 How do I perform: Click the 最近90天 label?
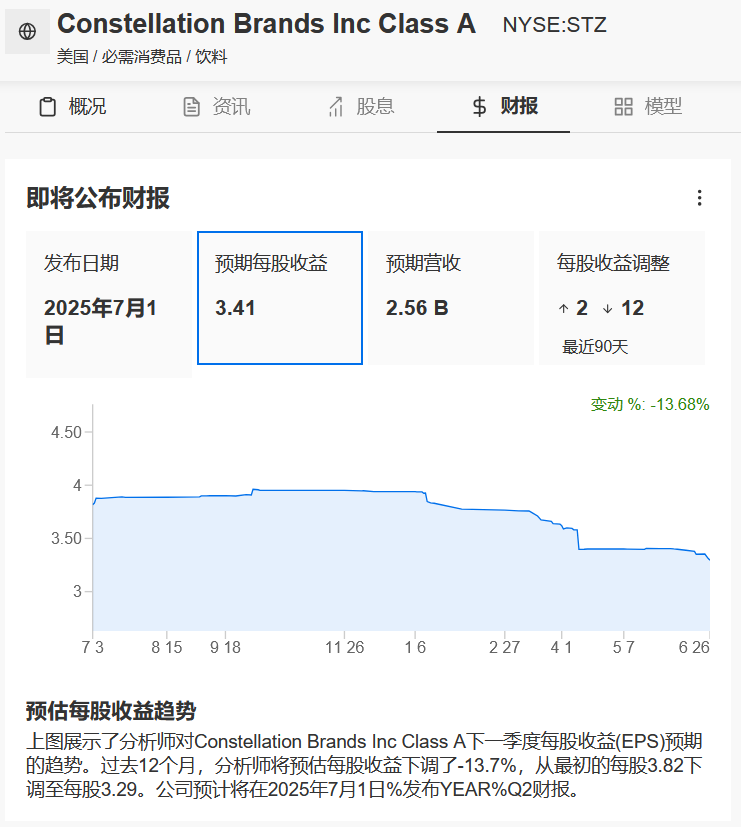click(x=595, y=347)
